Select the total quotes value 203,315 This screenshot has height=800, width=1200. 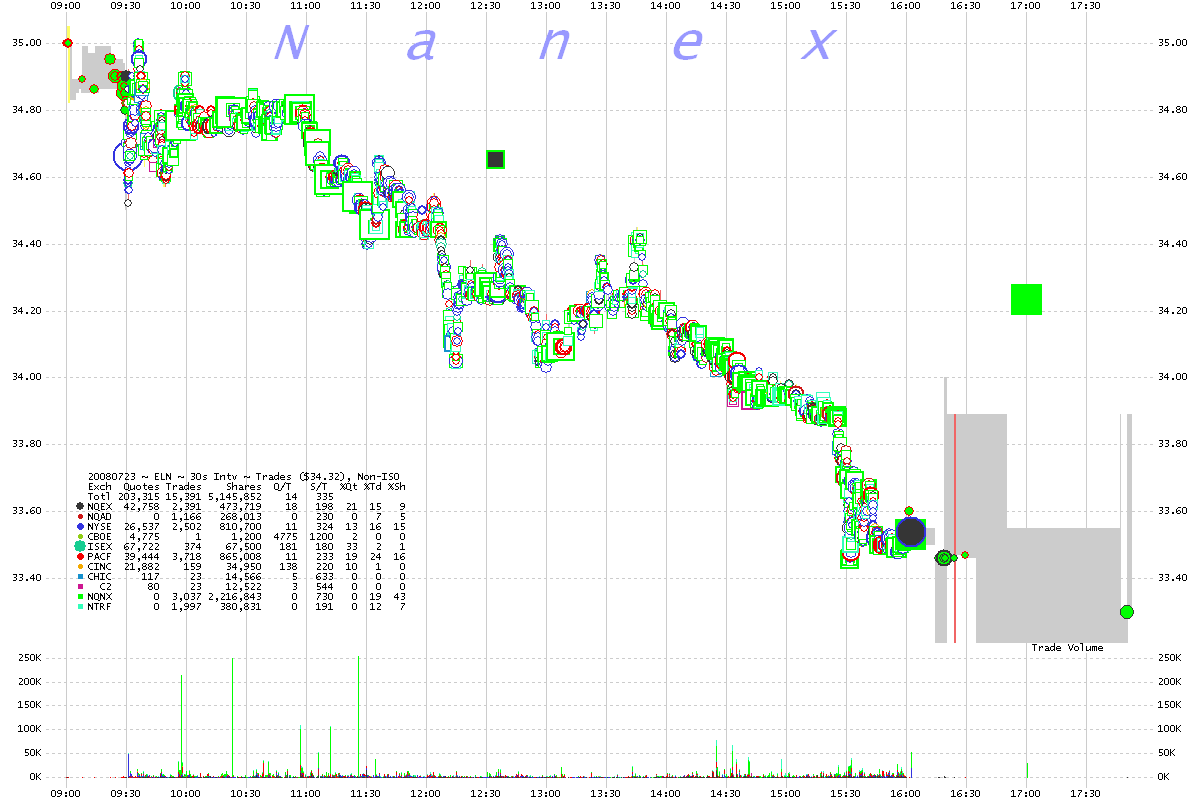coord(139,497)
